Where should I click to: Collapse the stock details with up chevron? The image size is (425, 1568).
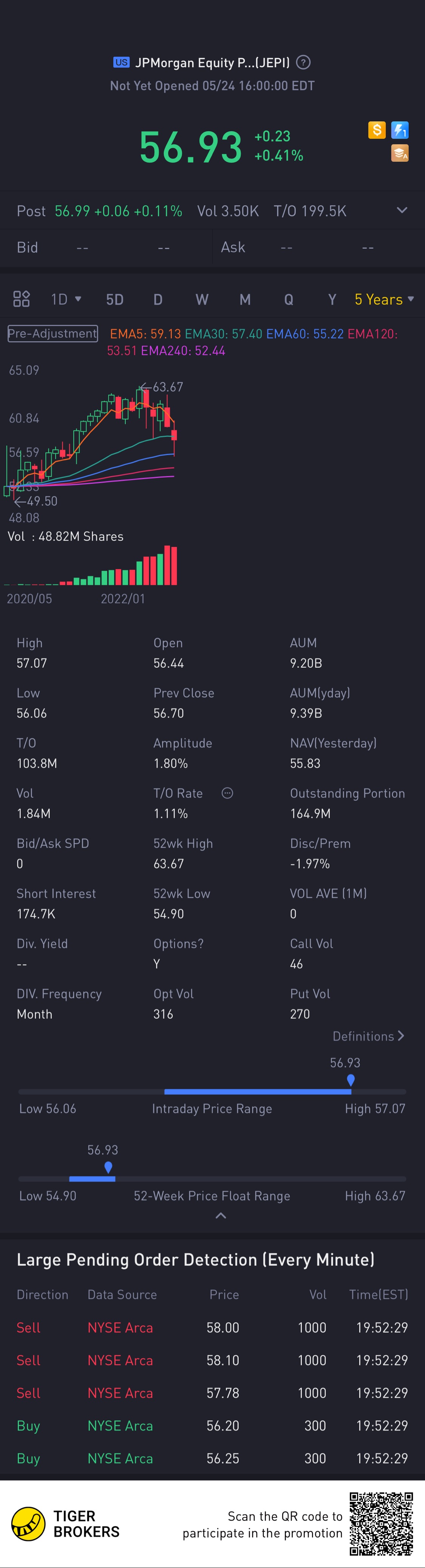(x=221, y=1216)
